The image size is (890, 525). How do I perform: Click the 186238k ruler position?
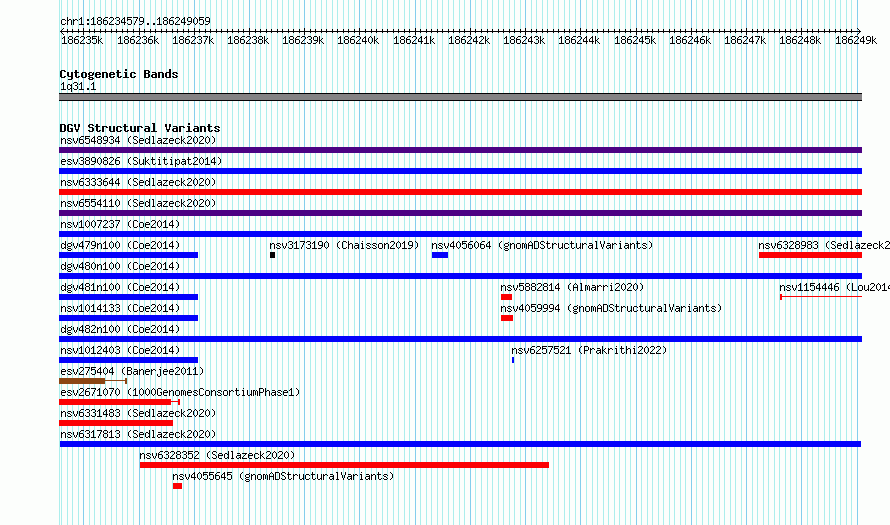(247, 40)
